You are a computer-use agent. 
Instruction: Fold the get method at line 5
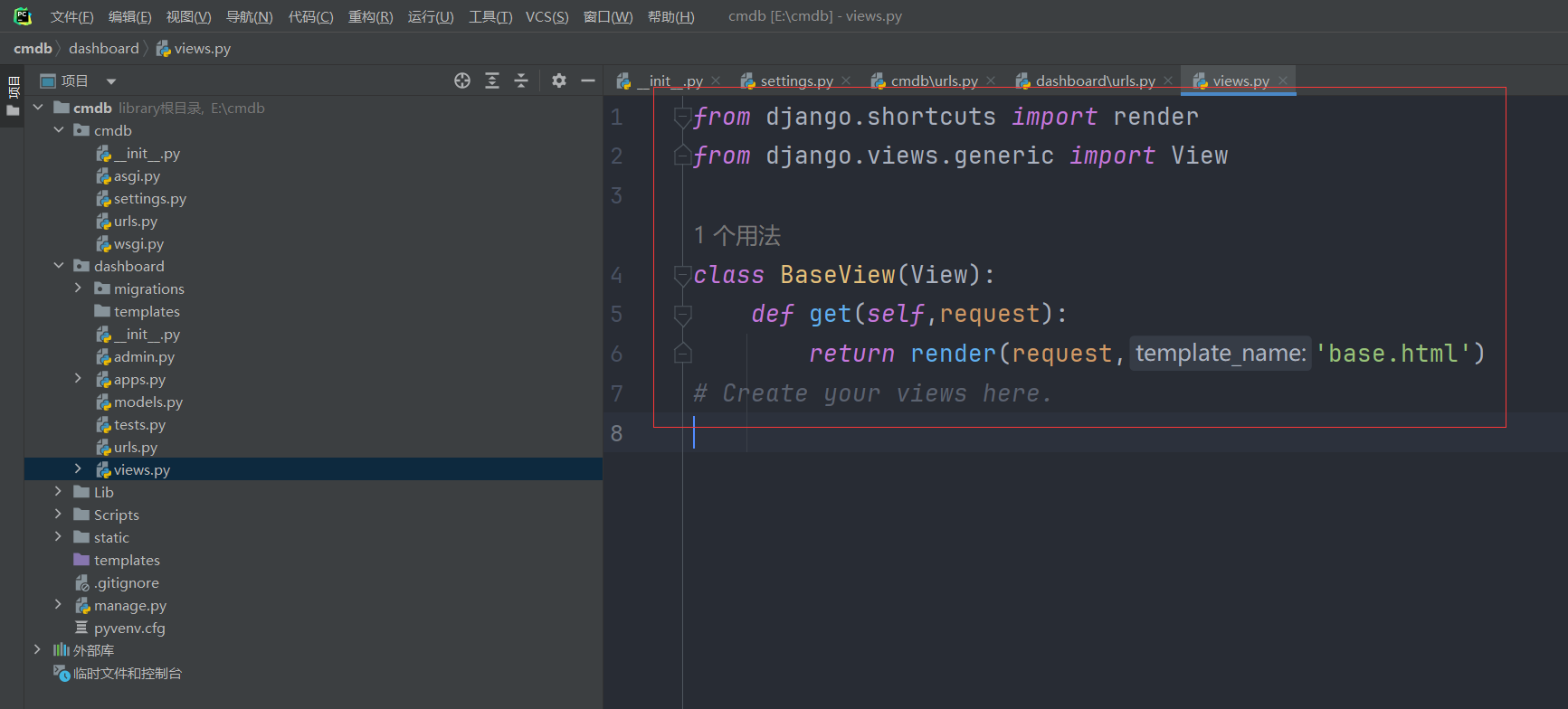[683, 315]
